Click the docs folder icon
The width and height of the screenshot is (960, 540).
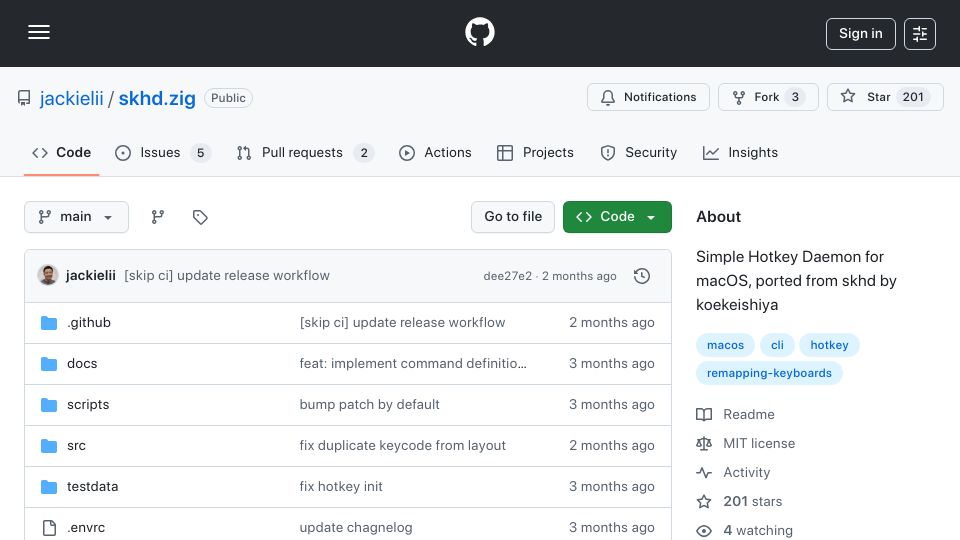pyautogui.click(x=49, y=364)
